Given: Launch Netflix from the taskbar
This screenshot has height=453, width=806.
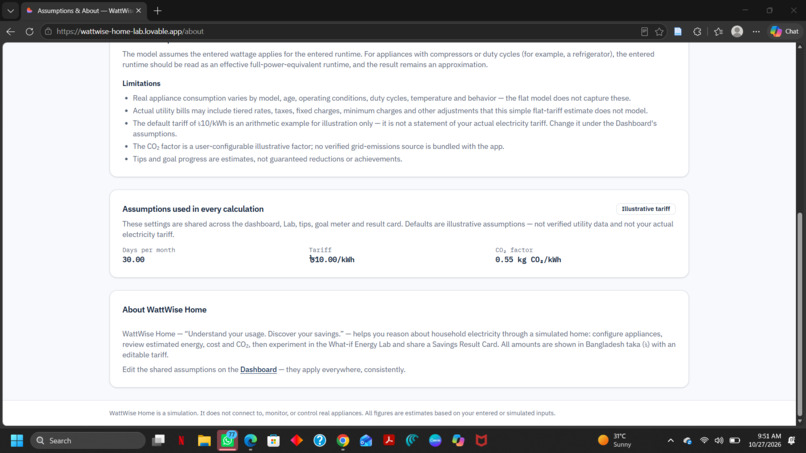Looking at the screenshot, I should 181,441.
